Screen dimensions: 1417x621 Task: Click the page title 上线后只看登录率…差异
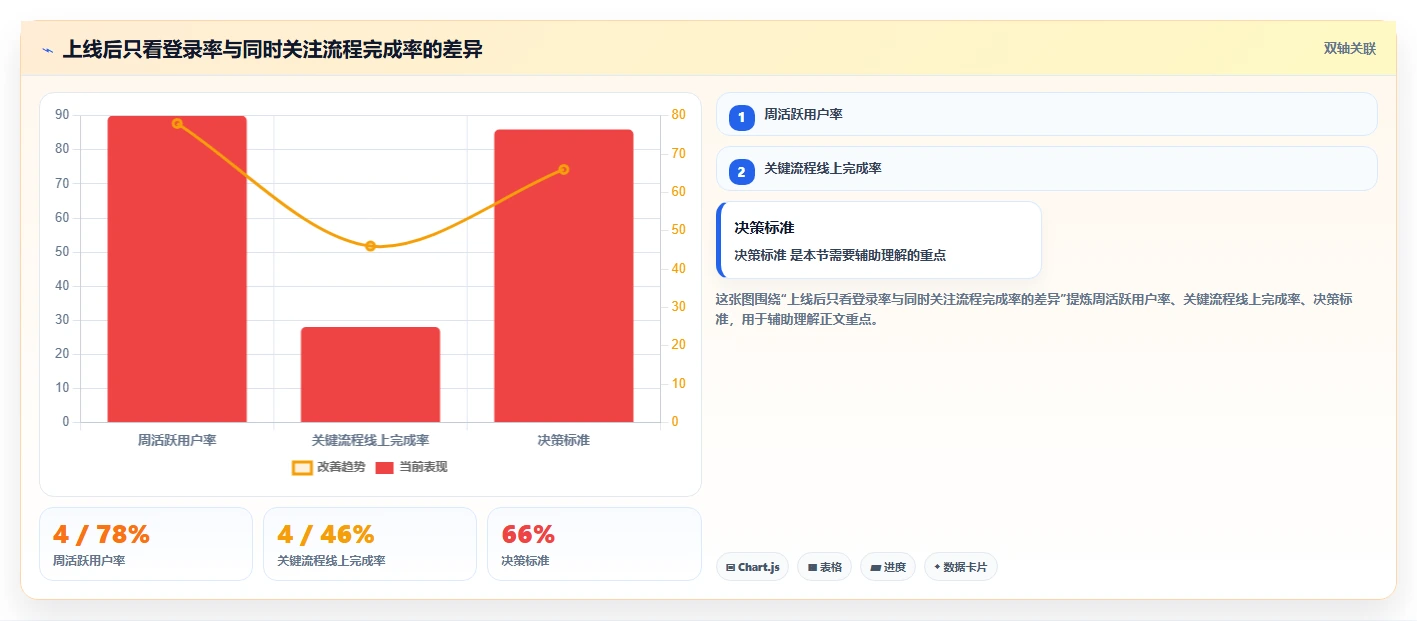tap(272, 49)
